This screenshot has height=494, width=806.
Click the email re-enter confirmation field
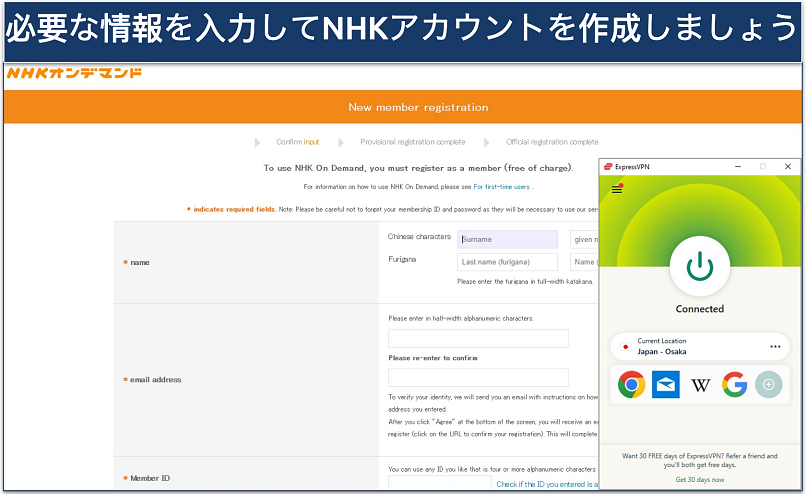(x=478, y=377)
